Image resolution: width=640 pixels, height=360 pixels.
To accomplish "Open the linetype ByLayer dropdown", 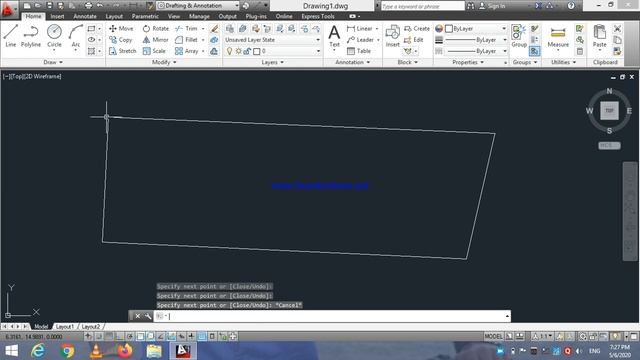I will (476, 51).
